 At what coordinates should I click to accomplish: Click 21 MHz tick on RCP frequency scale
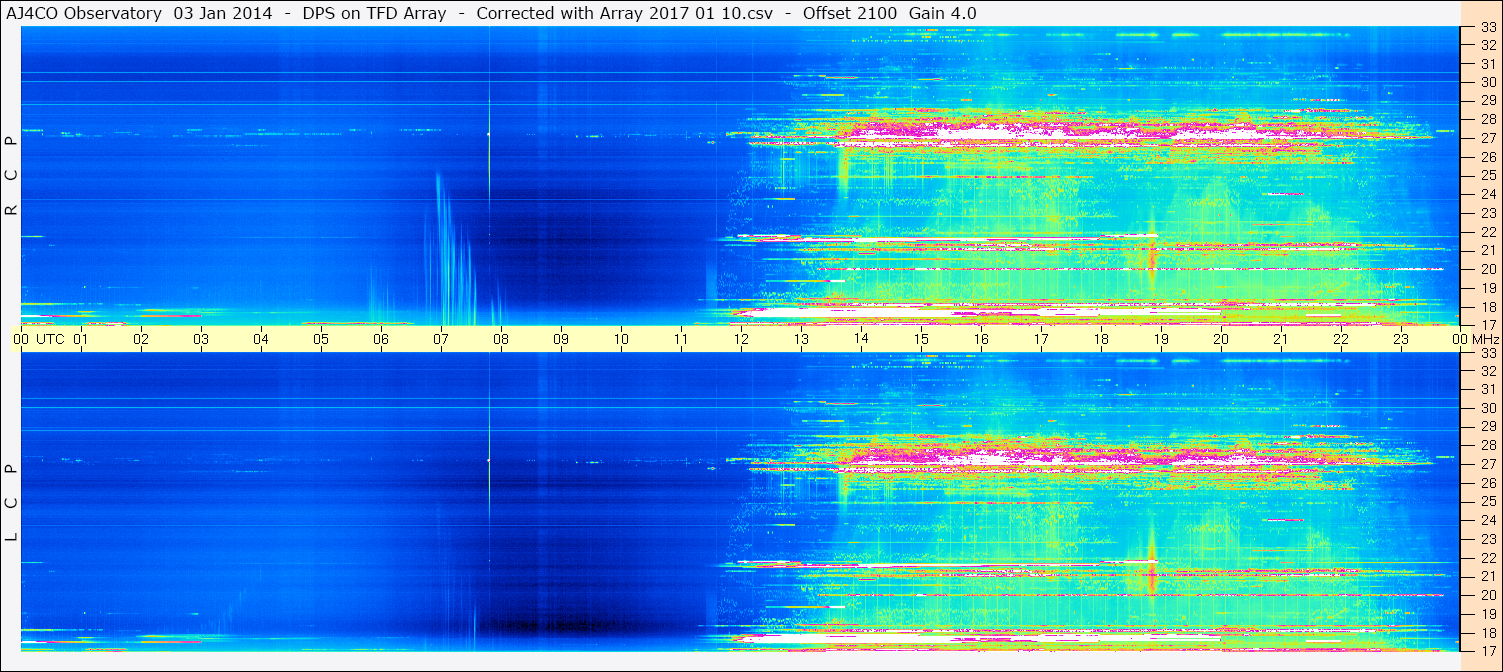(1488, 250)
